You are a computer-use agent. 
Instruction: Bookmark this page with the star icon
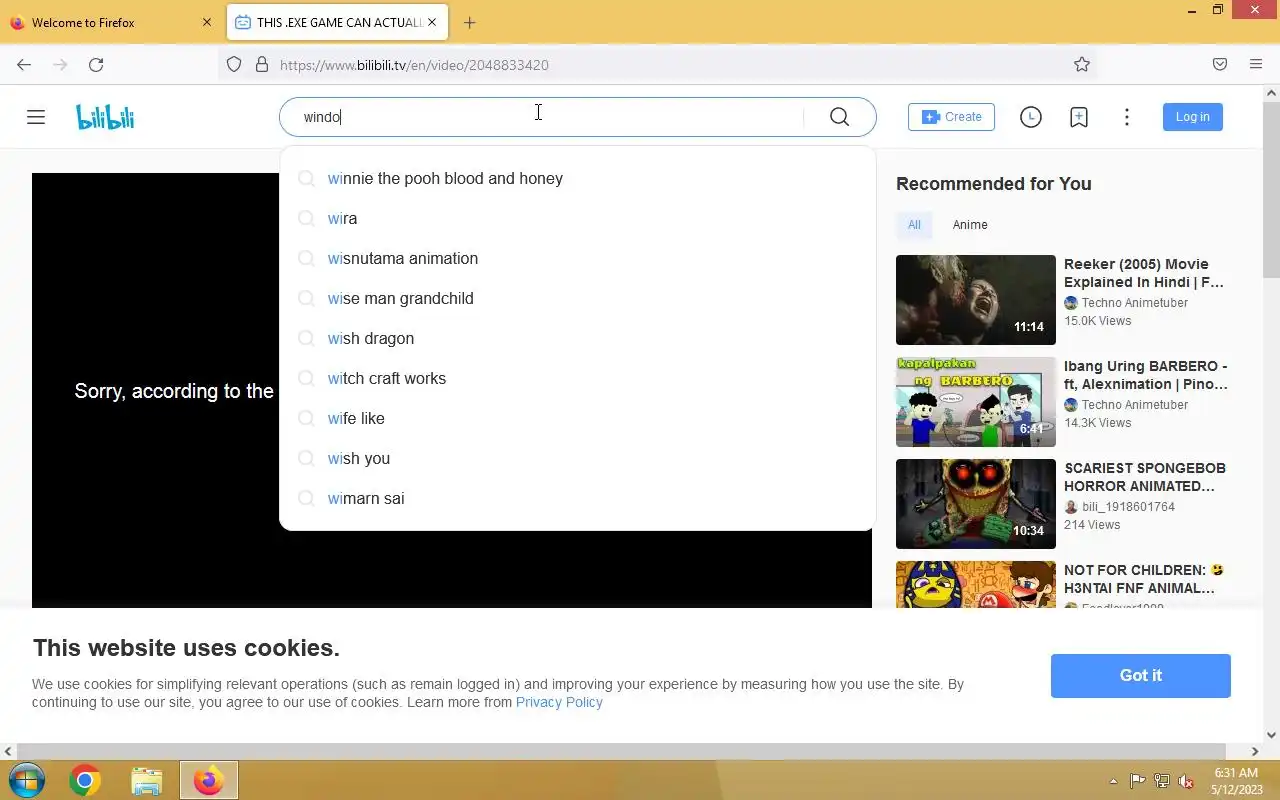[x=1082, y=64]
